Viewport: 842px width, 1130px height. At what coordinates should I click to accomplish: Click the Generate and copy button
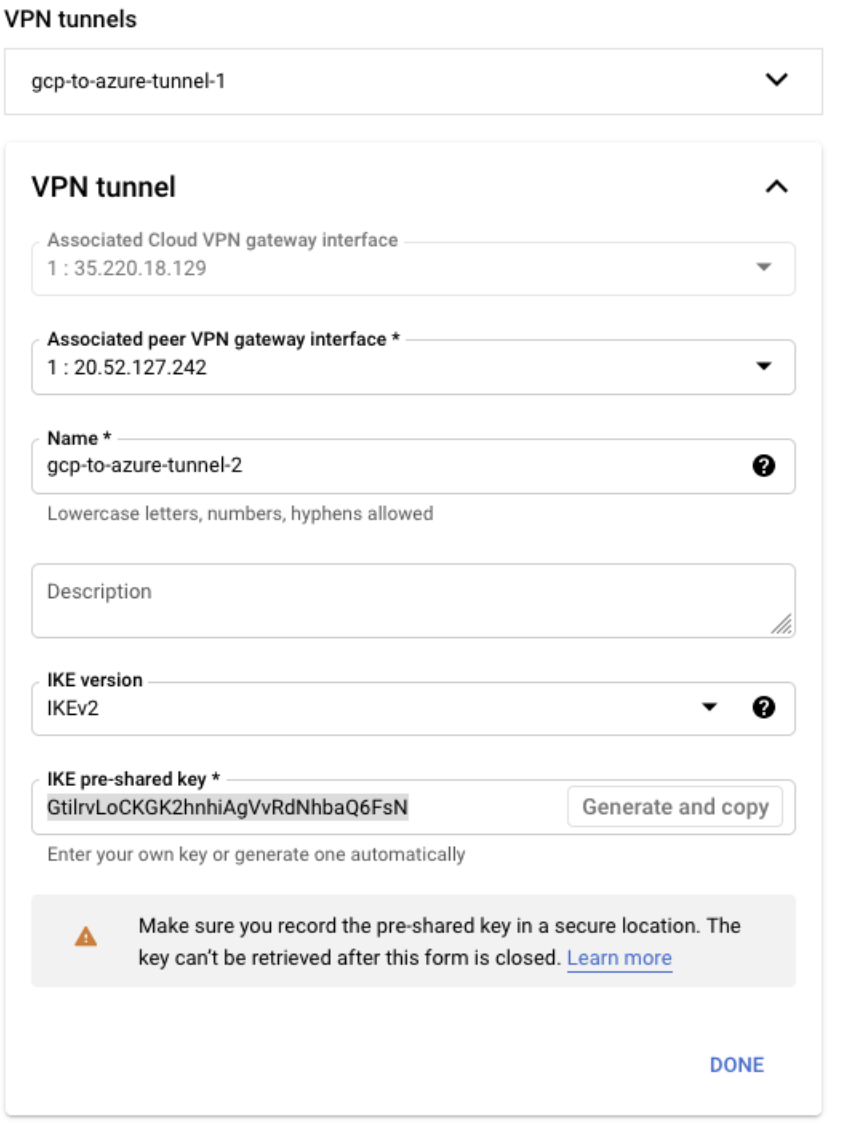[x=675, y=807]
